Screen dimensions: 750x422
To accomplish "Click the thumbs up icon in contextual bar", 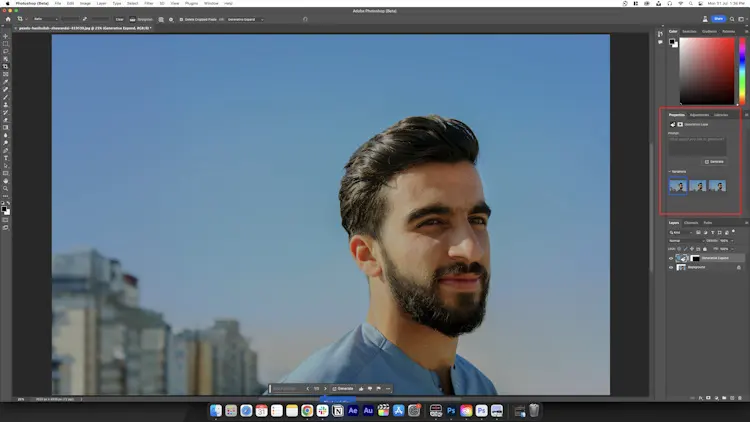I will [x=361, y=389].
